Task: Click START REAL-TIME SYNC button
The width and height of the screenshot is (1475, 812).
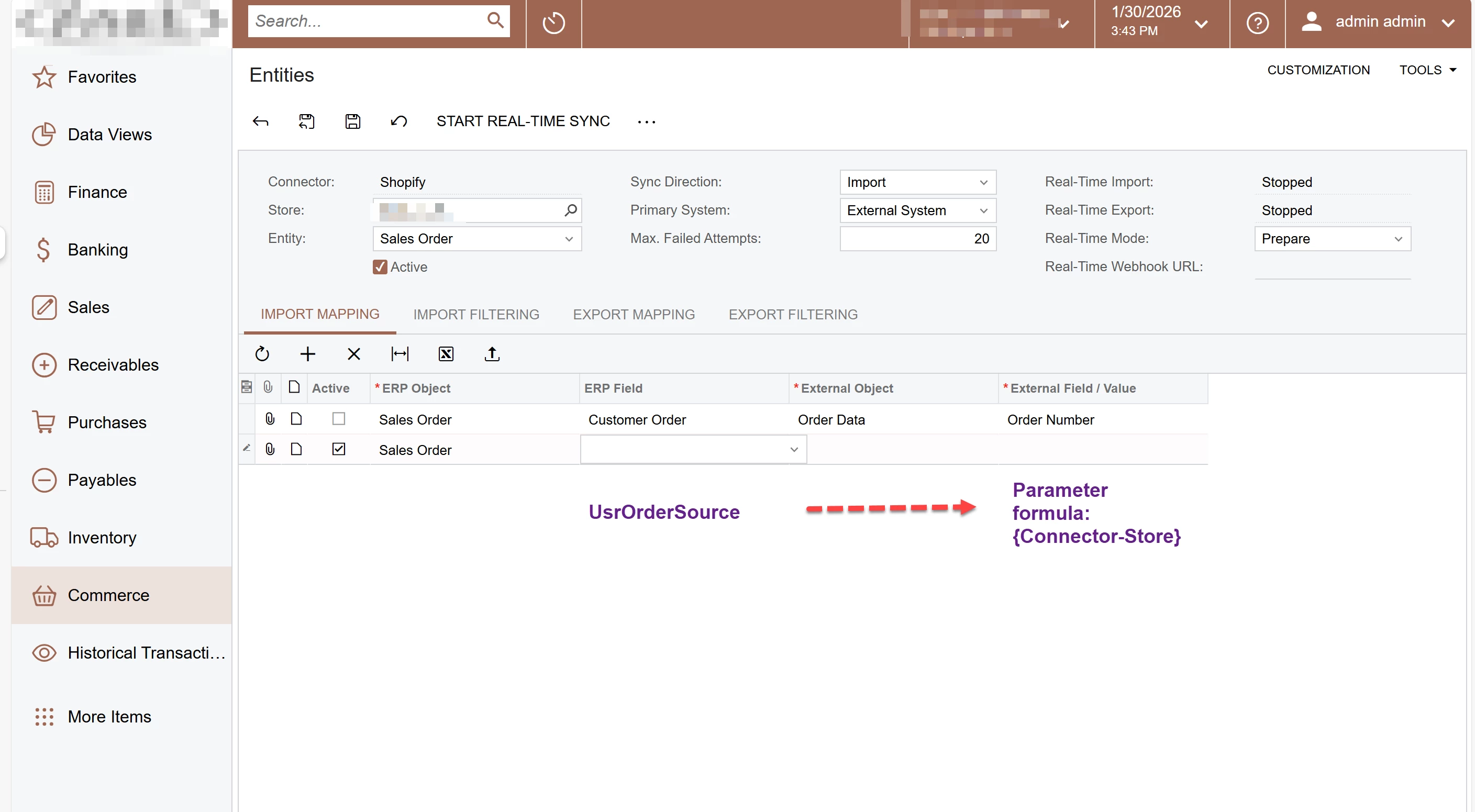Action: [x=523, y=121]
